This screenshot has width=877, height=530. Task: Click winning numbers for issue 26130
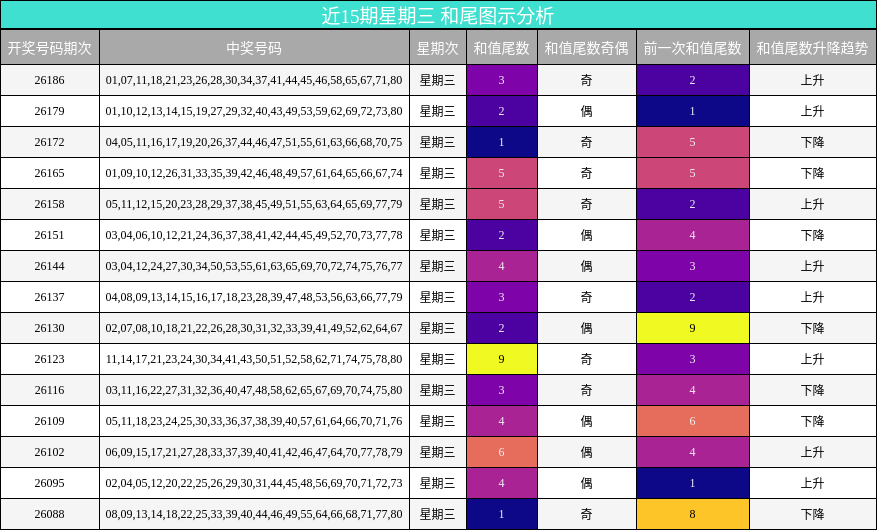254,328
